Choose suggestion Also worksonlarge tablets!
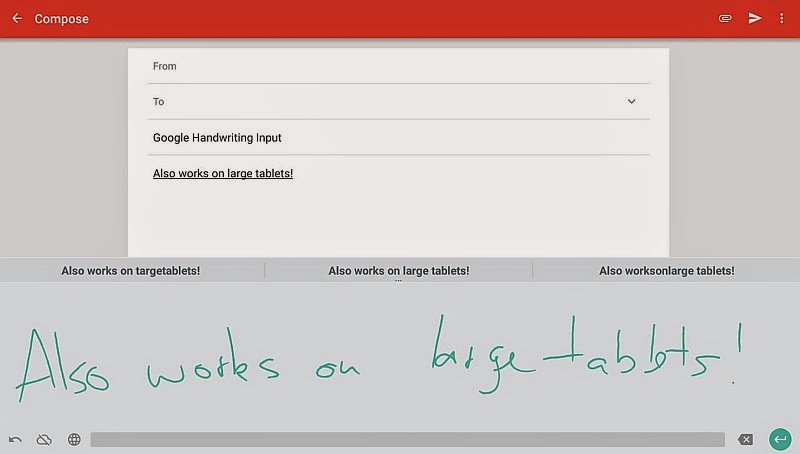The image size is (800, 454). (x=667, y=271)
